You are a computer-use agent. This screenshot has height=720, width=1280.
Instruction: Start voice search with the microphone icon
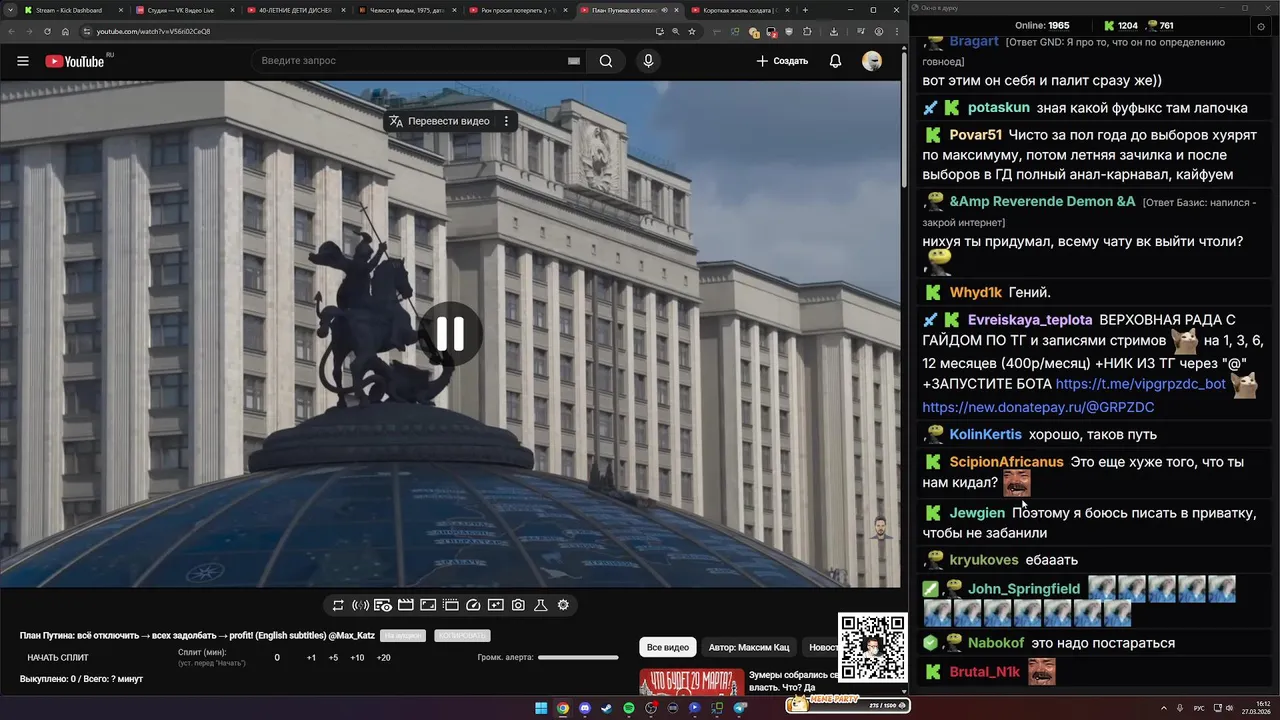point(648,61)
